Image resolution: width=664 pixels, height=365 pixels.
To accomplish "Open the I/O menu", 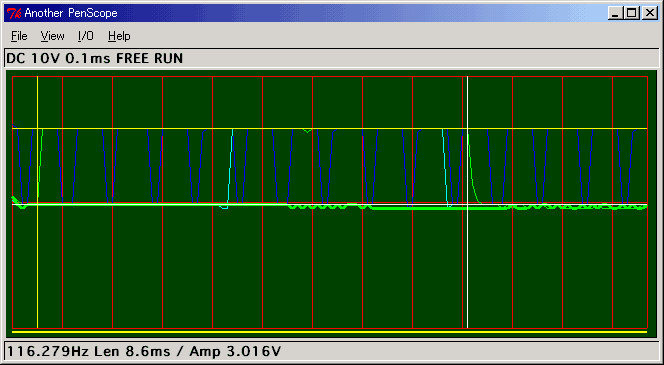I will [86, 36].
